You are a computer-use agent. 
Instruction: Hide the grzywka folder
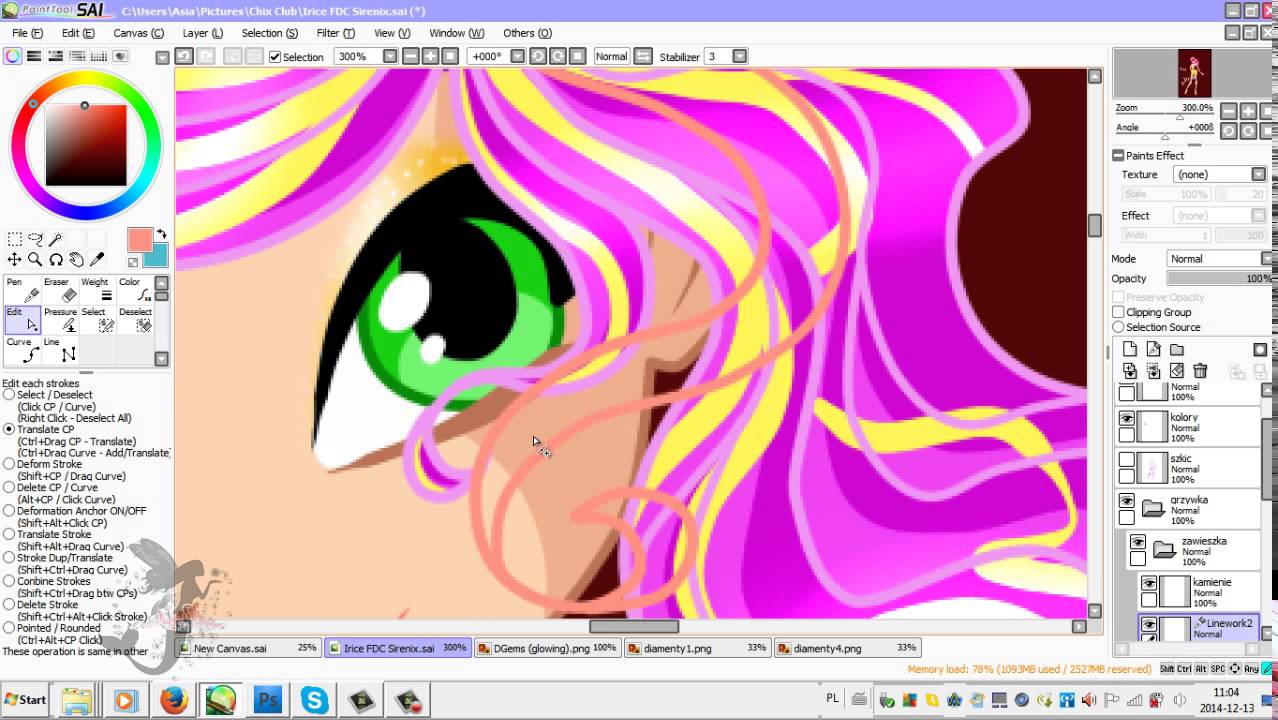click(x=1127, y=501)
